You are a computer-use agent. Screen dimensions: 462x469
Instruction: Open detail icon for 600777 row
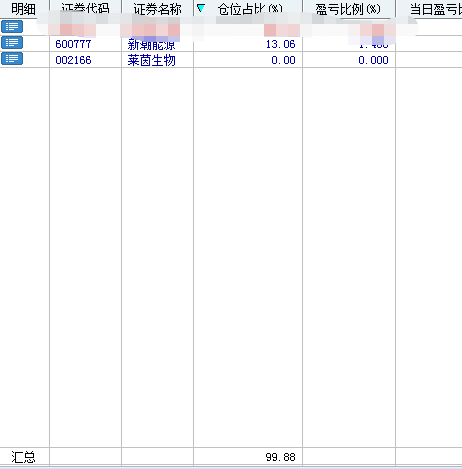pos(12,43)
